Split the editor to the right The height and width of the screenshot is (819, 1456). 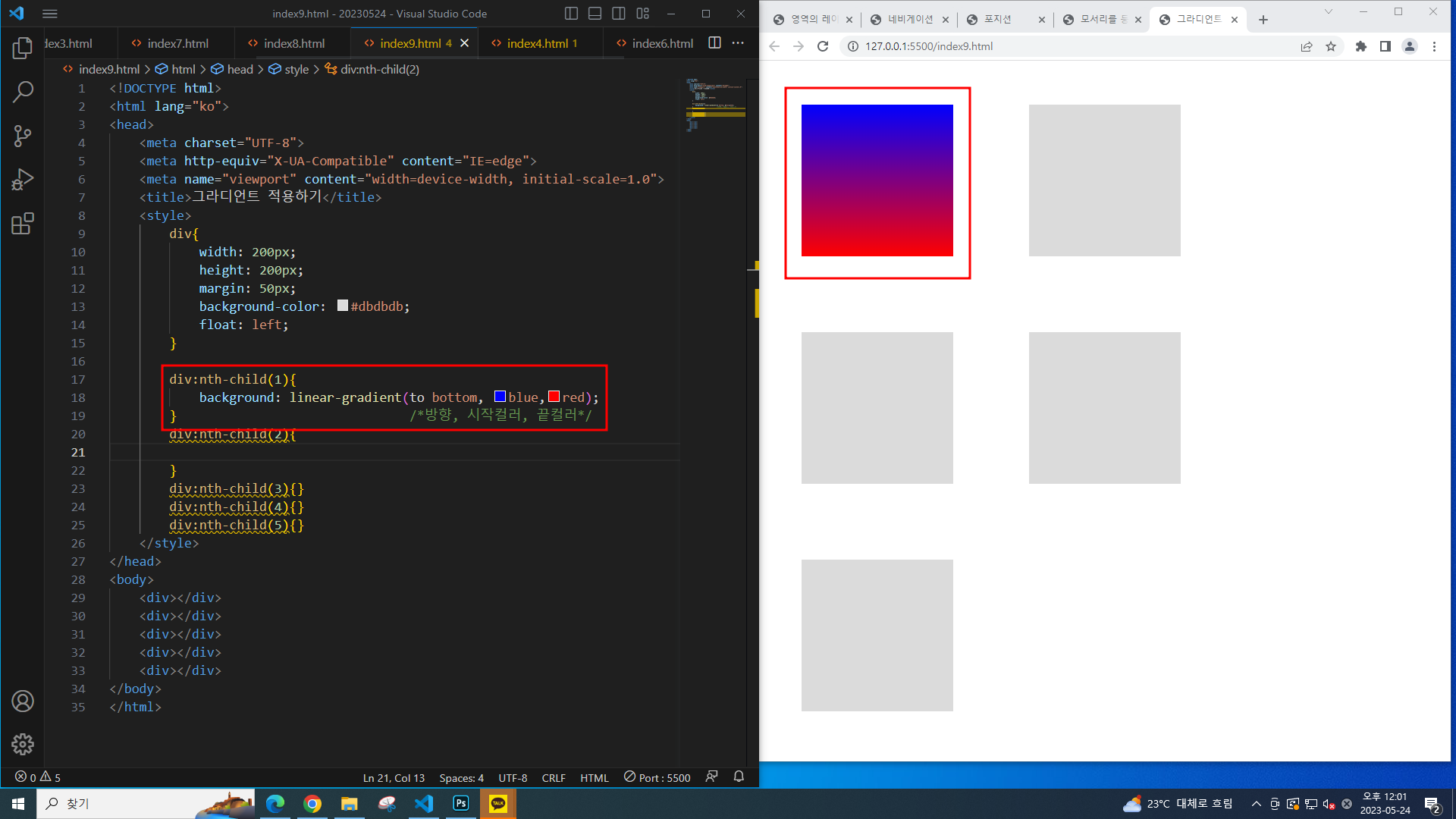coord(714,43)
